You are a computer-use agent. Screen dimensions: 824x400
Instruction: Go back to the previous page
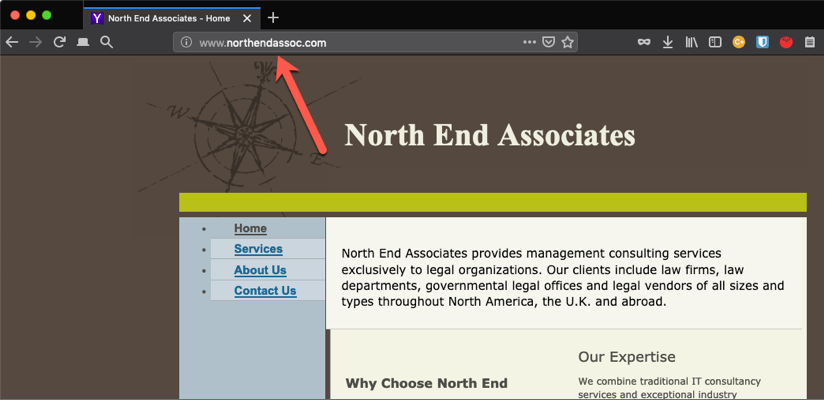[12, 43]
